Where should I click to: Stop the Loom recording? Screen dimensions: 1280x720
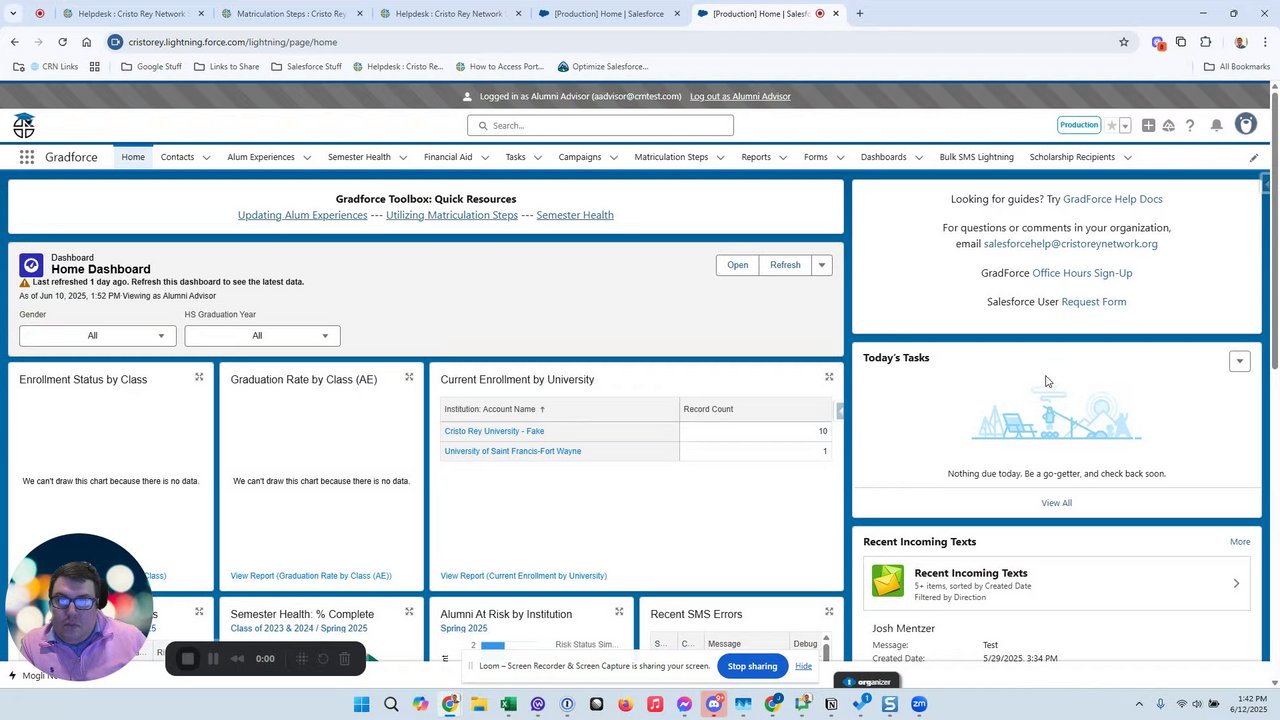188,659
